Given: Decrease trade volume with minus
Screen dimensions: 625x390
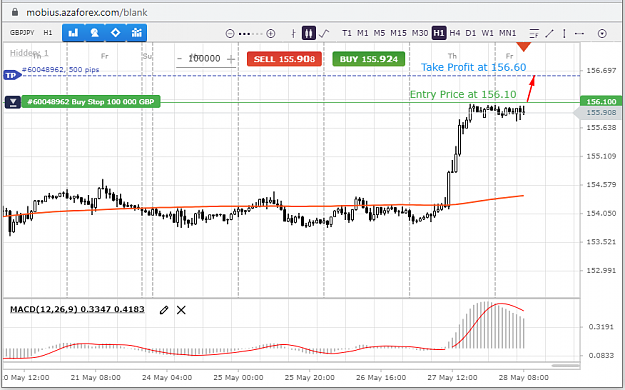Looking at the screenshot, I should 179,59.
